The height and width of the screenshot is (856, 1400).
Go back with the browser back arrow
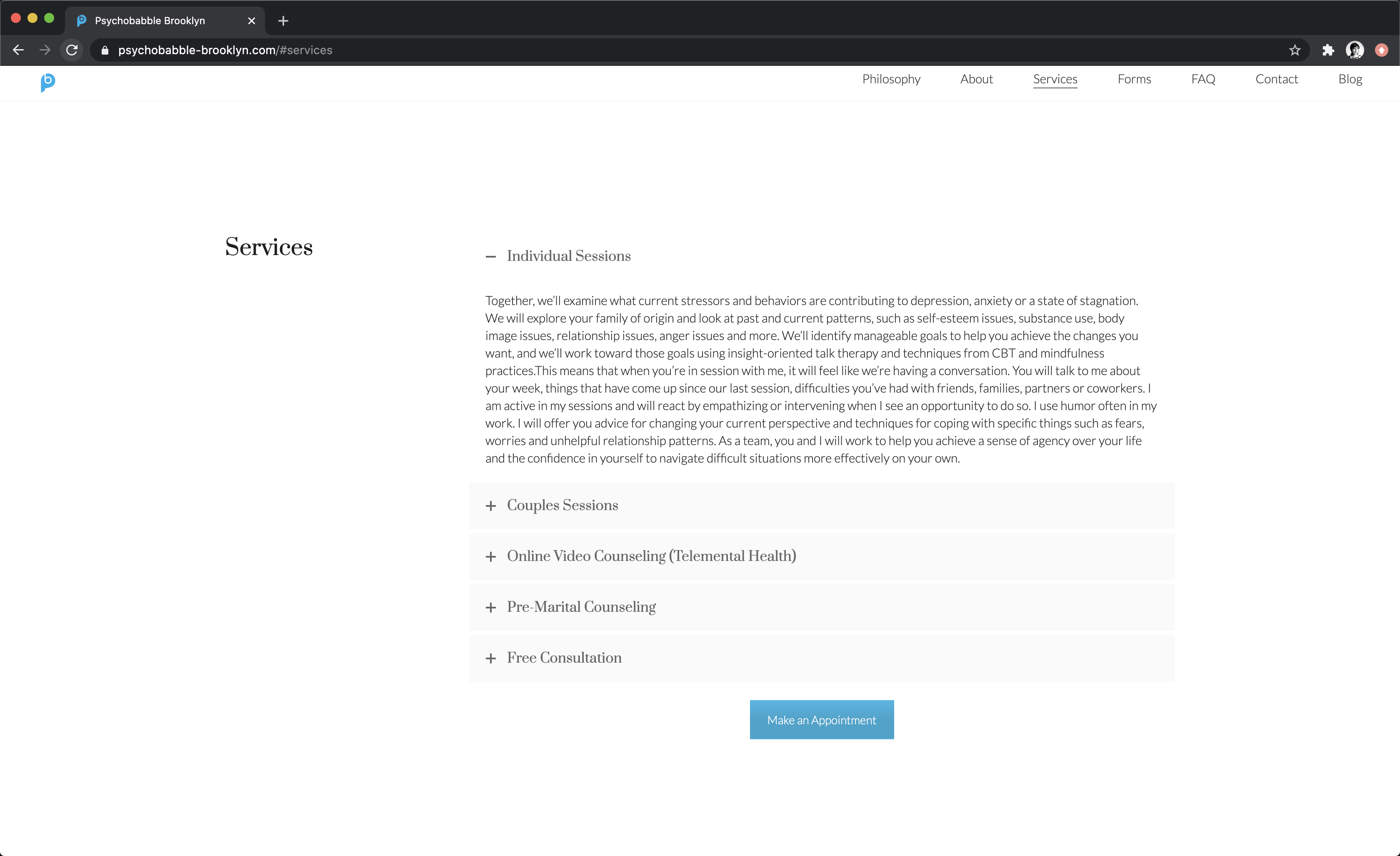tap(18, 50)
